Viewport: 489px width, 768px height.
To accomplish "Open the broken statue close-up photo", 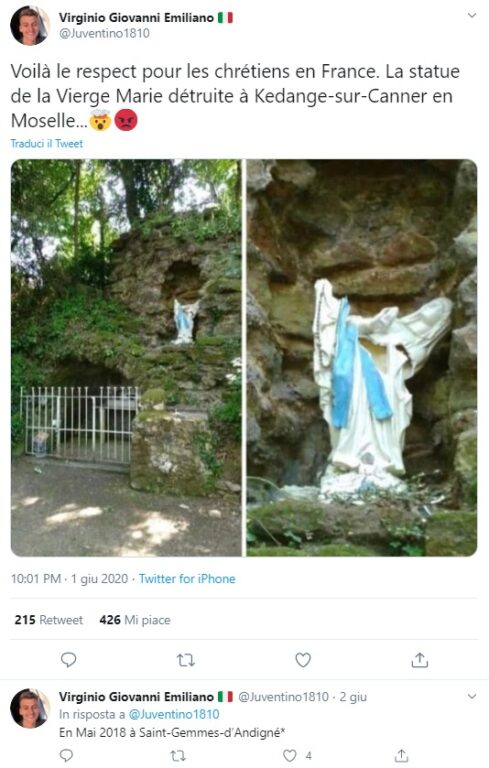I will click(x=362, y=358).
